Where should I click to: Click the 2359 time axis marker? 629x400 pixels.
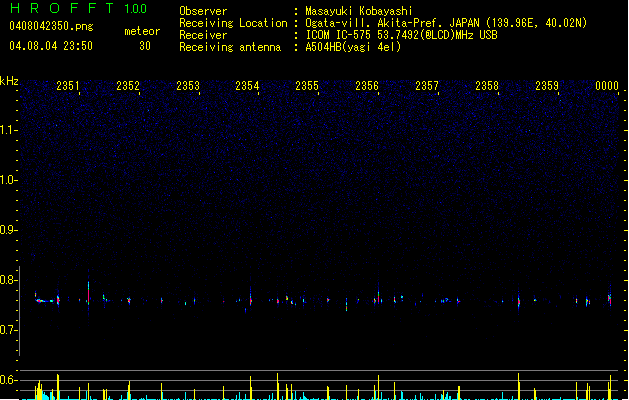coord(547,86)
